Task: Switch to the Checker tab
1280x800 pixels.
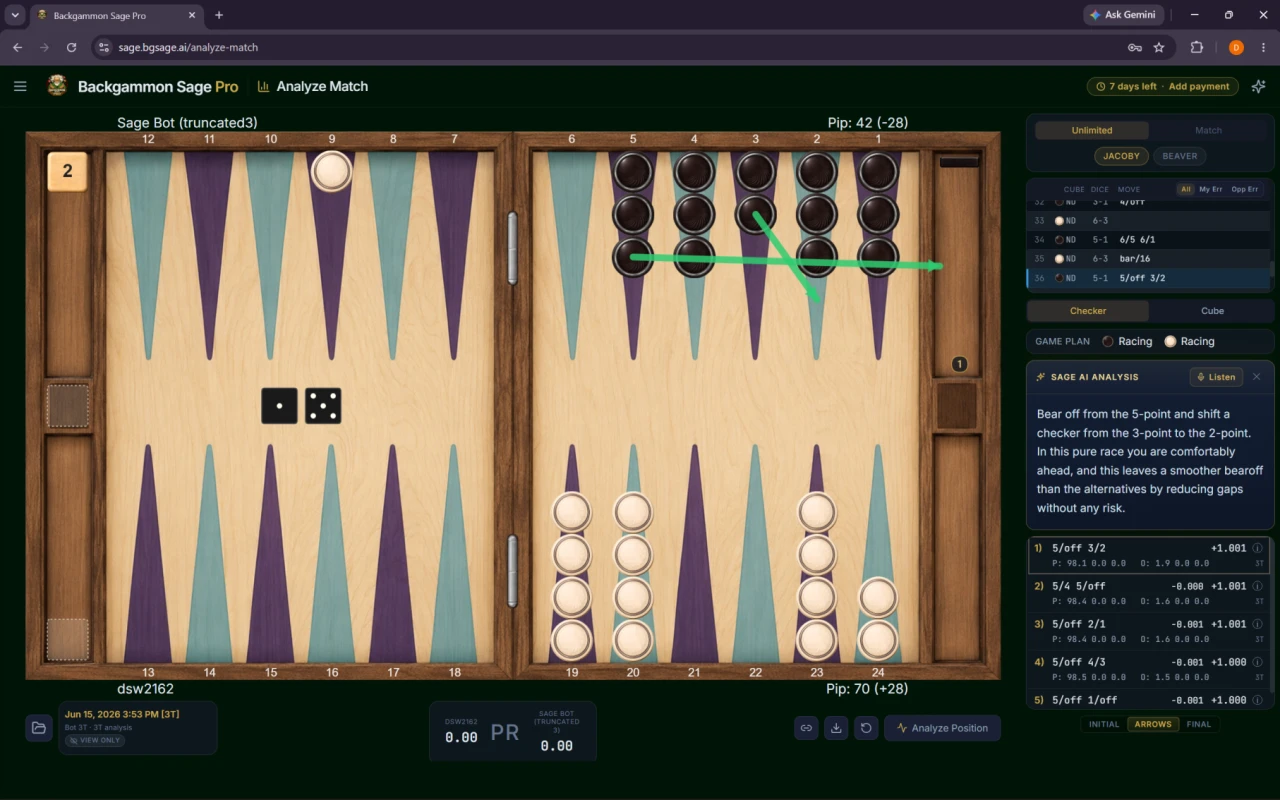Action: (x=1088, y=311)
